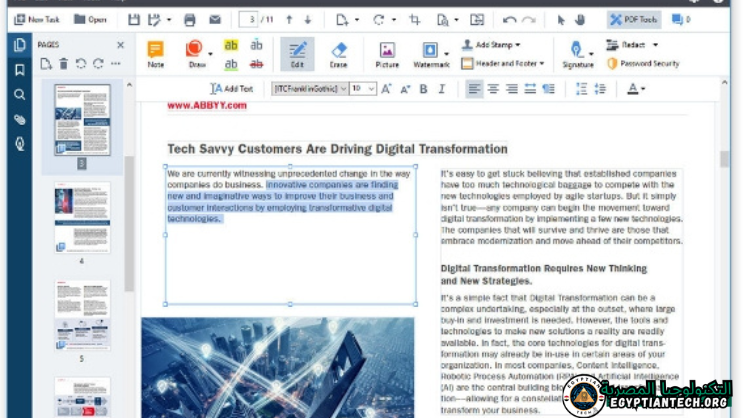Select the Picture insert tool
The image size is (743, 418).
pyautogui.click(x=386, y=52)
